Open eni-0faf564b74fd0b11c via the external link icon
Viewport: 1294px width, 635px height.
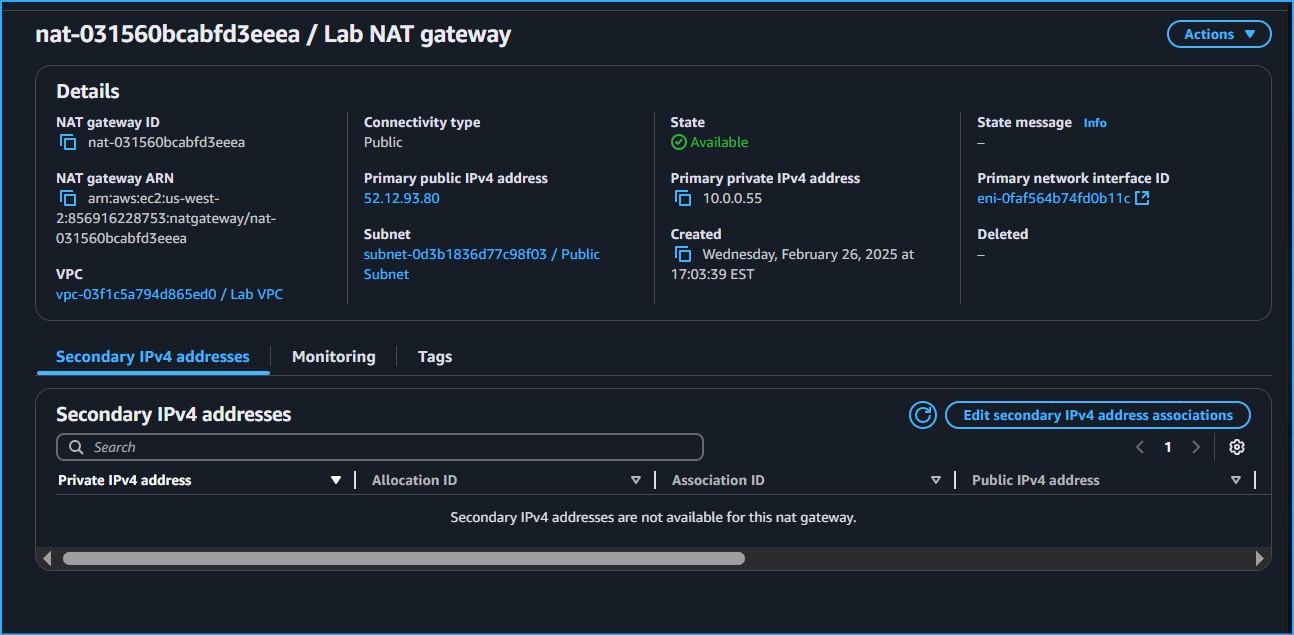point(1143,197)
